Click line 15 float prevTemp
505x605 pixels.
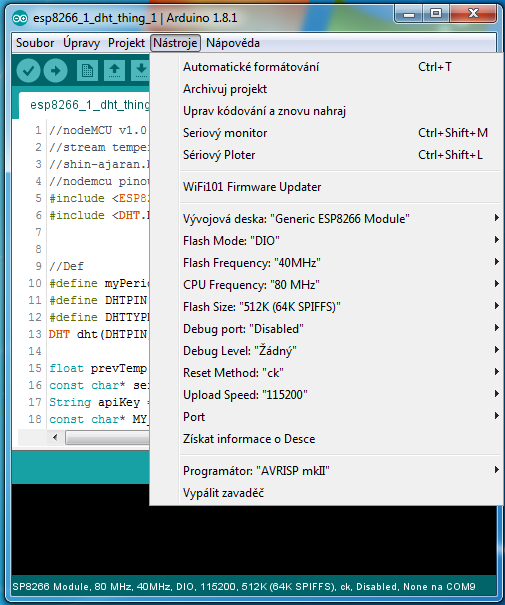(98, 368)
